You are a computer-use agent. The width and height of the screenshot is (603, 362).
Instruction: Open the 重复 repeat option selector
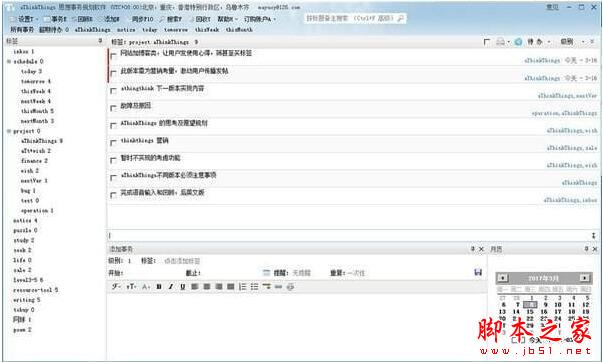point(355,273)
